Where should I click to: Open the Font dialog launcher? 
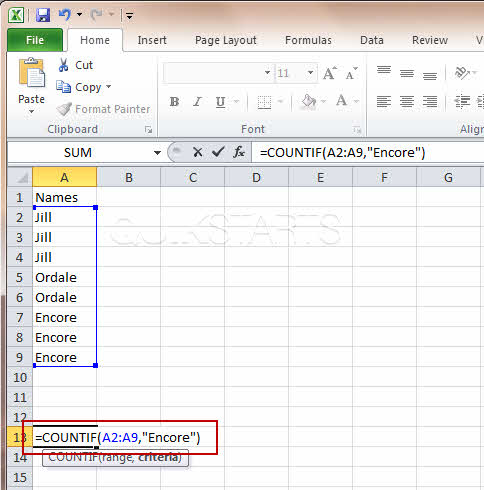pyautogui.click(x=357, y=130)
